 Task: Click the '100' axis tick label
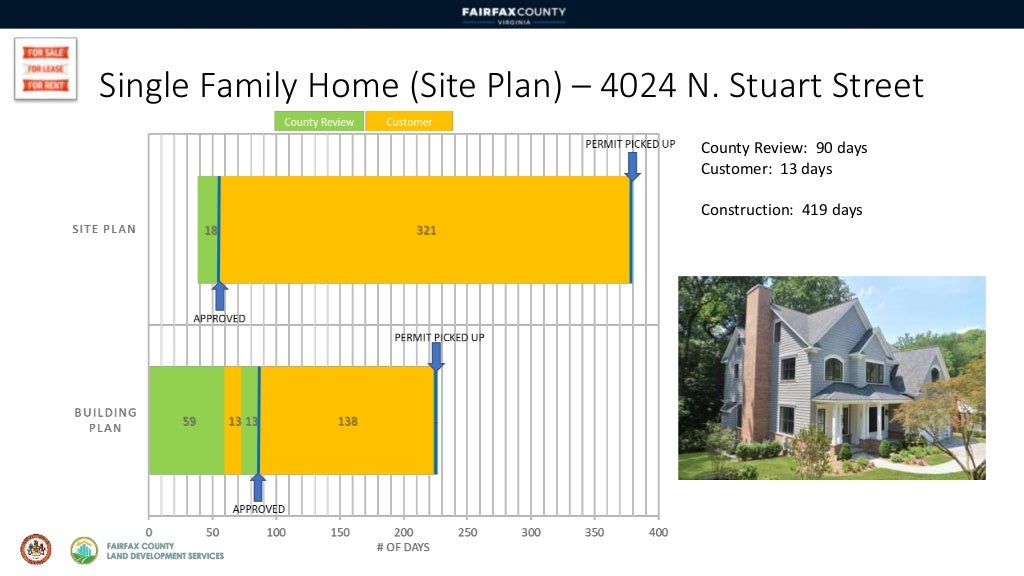coord(276,532)
